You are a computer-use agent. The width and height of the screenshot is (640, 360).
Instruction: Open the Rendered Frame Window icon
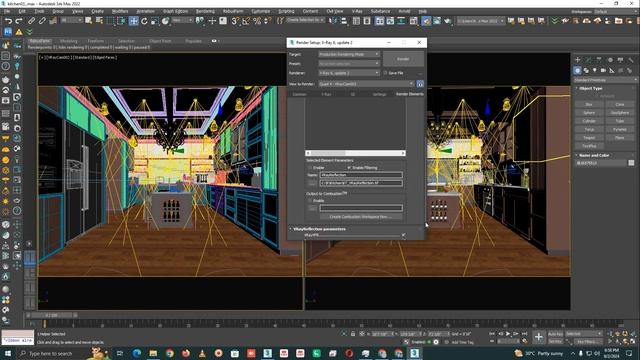pyautogui.click(x=437, y=21)
